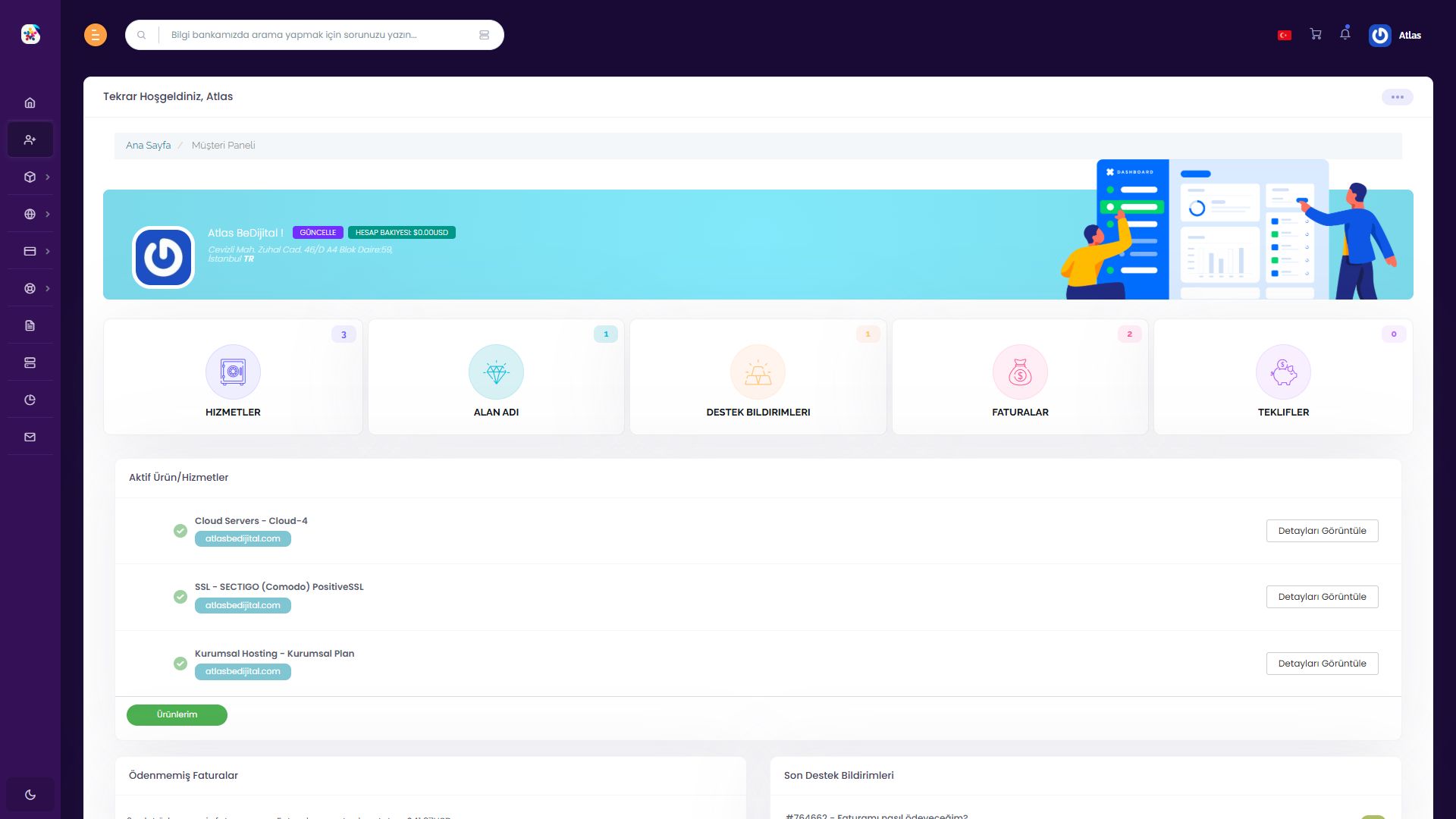Open the TEKLIFLER card
Screen dimensions: 1456x819
1283,377
